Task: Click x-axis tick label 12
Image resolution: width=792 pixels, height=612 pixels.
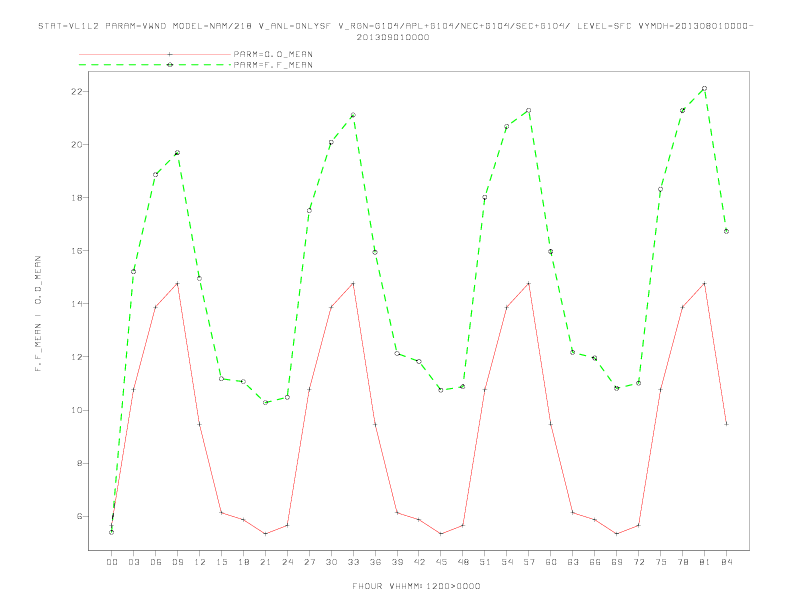Action: pos(200,562)
